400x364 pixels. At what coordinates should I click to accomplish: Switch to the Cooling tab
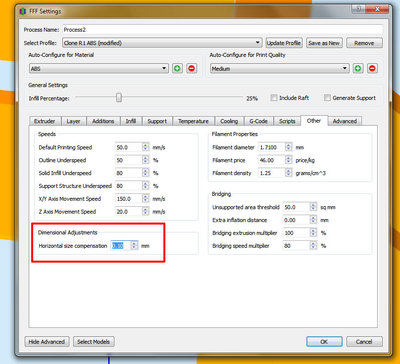229,121
